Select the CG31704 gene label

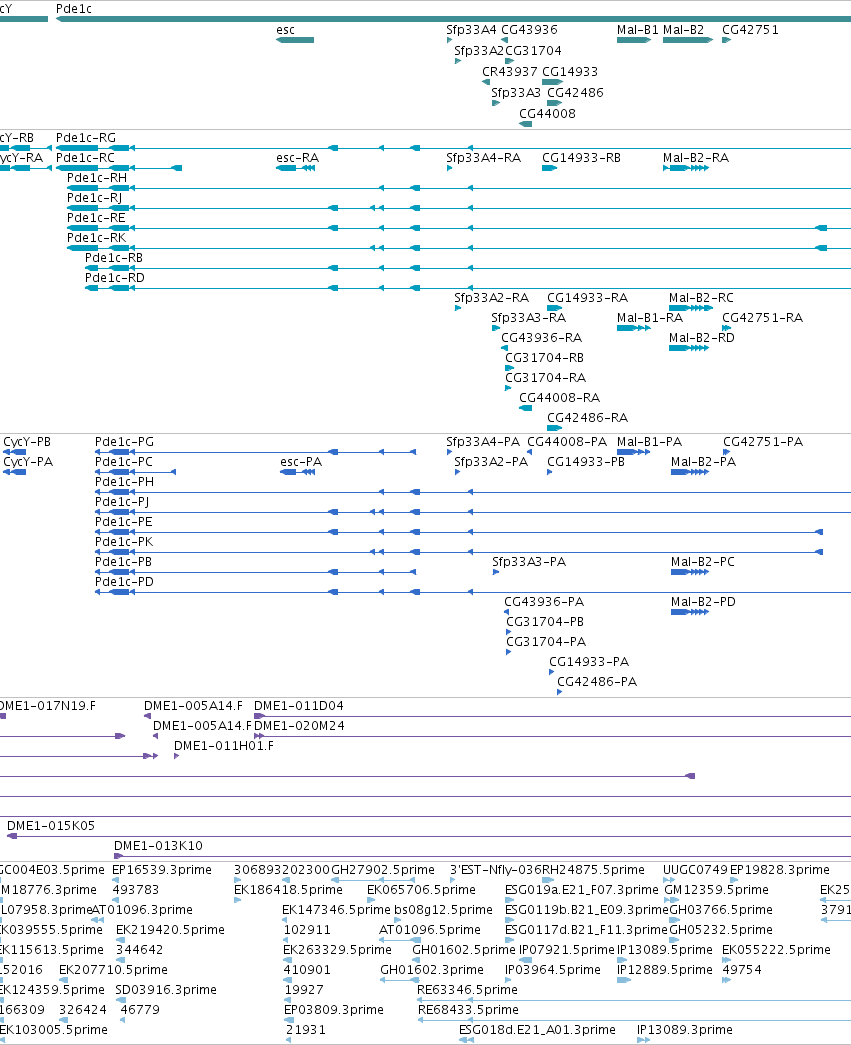(533, 51)
